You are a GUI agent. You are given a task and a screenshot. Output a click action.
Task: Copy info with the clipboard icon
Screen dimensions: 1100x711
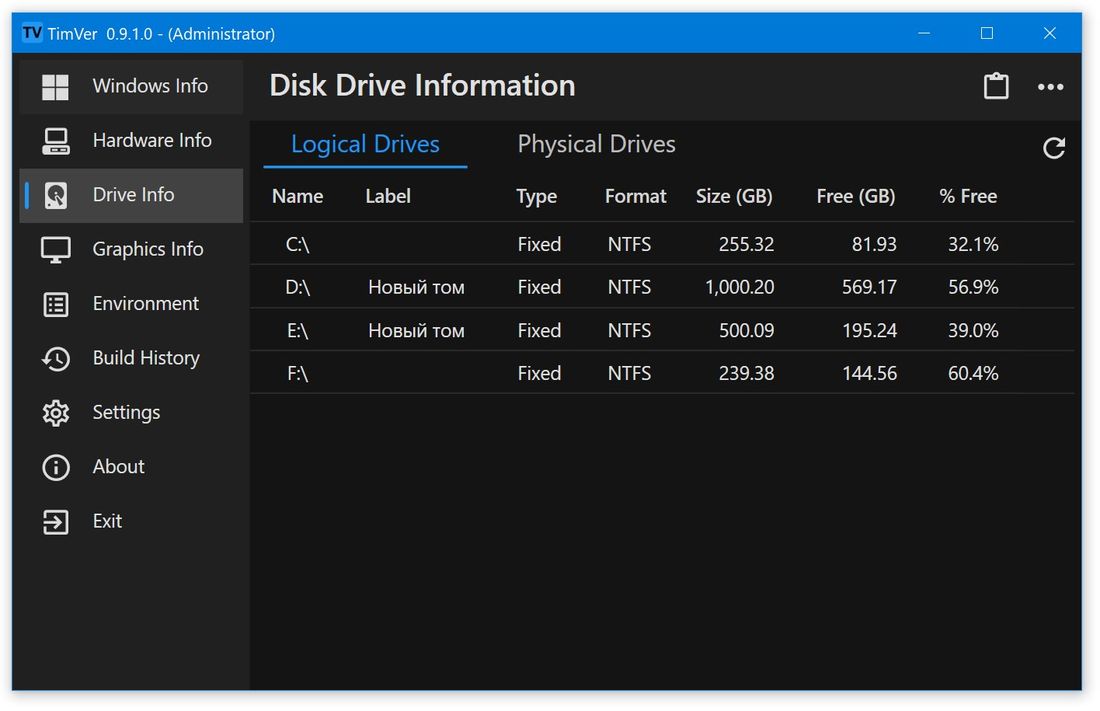(x=996, y=86)
